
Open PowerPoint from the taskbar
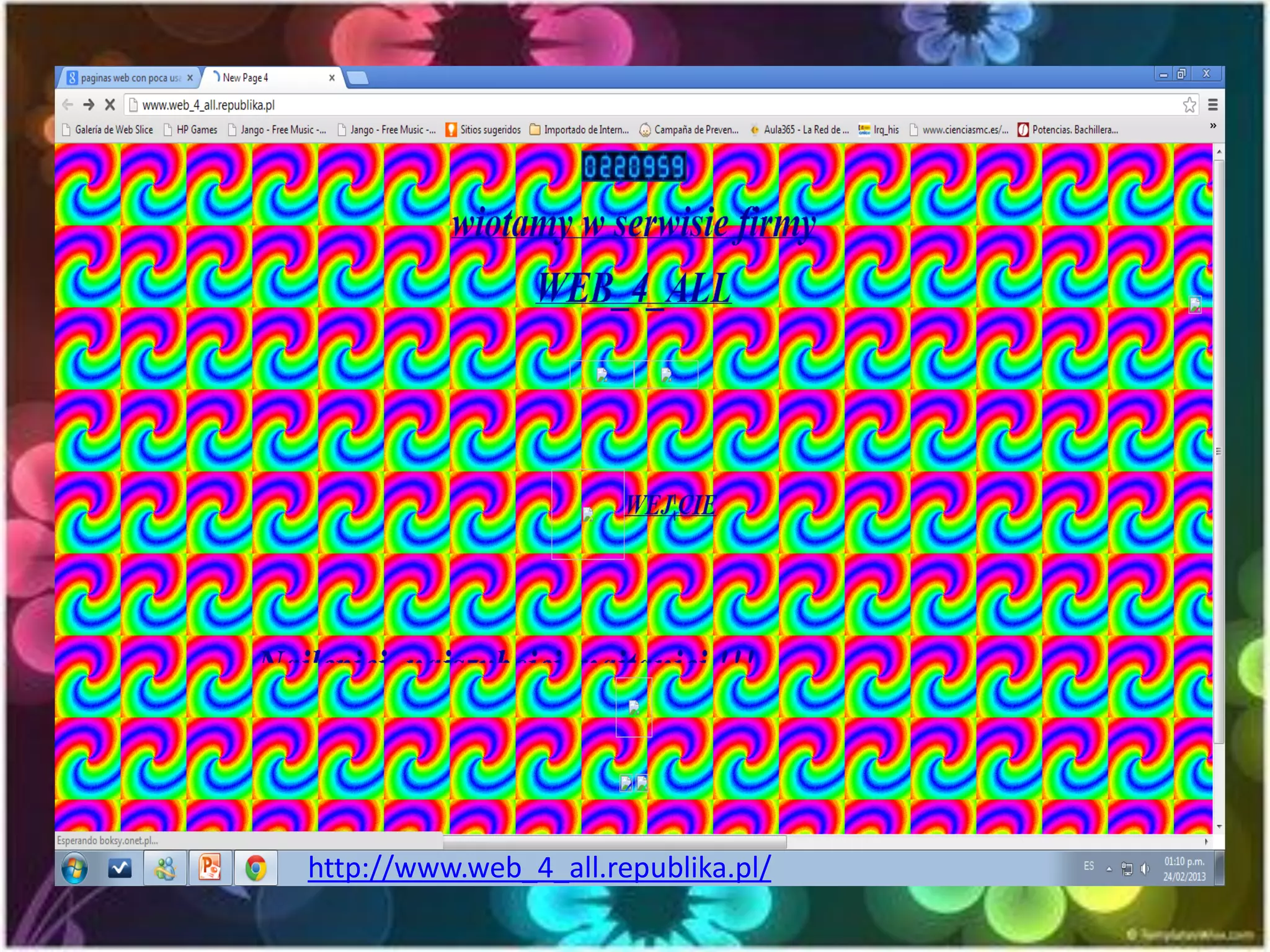point(210,868)
